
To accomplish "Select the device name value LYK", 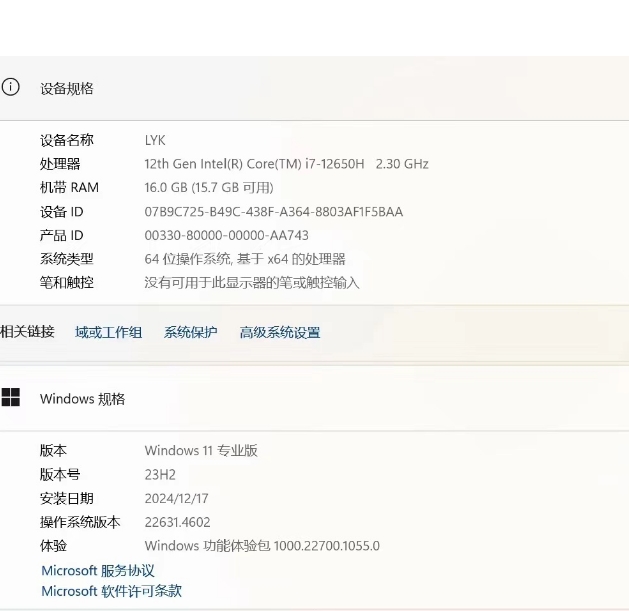I will pos(155,140).
